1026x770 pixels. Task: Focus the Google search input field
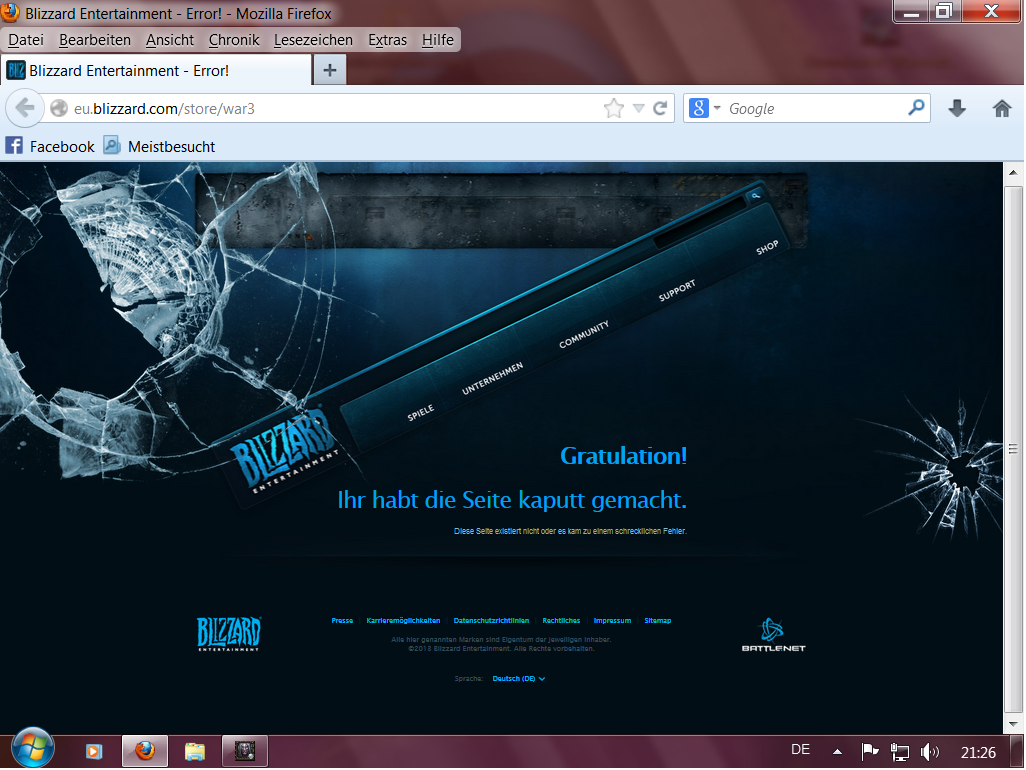coord(815,109)
